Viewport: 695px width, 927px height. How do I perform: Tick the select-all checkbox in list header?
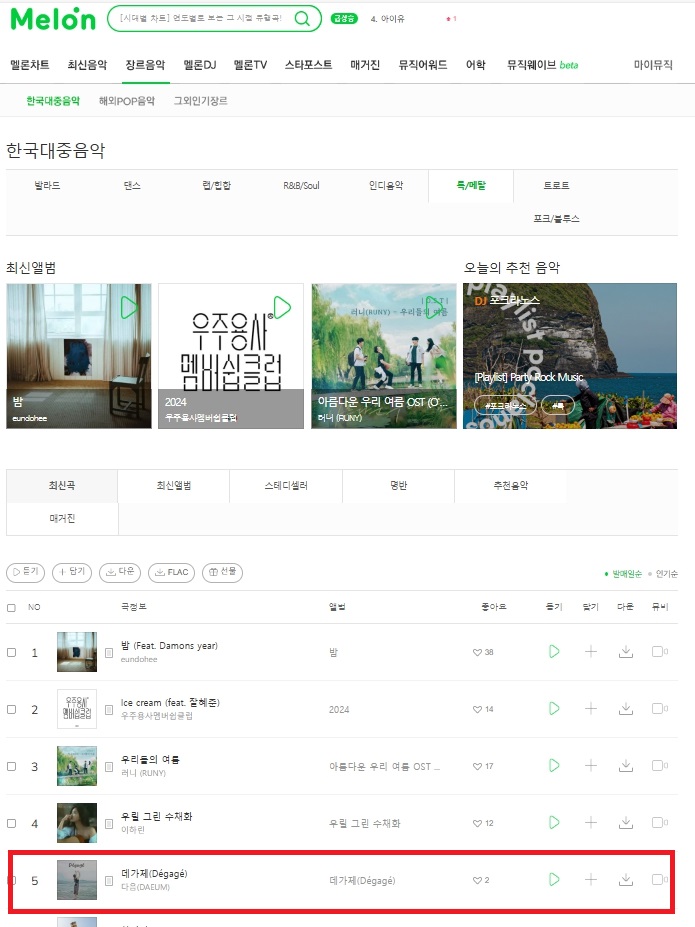(x=11, y=608)
